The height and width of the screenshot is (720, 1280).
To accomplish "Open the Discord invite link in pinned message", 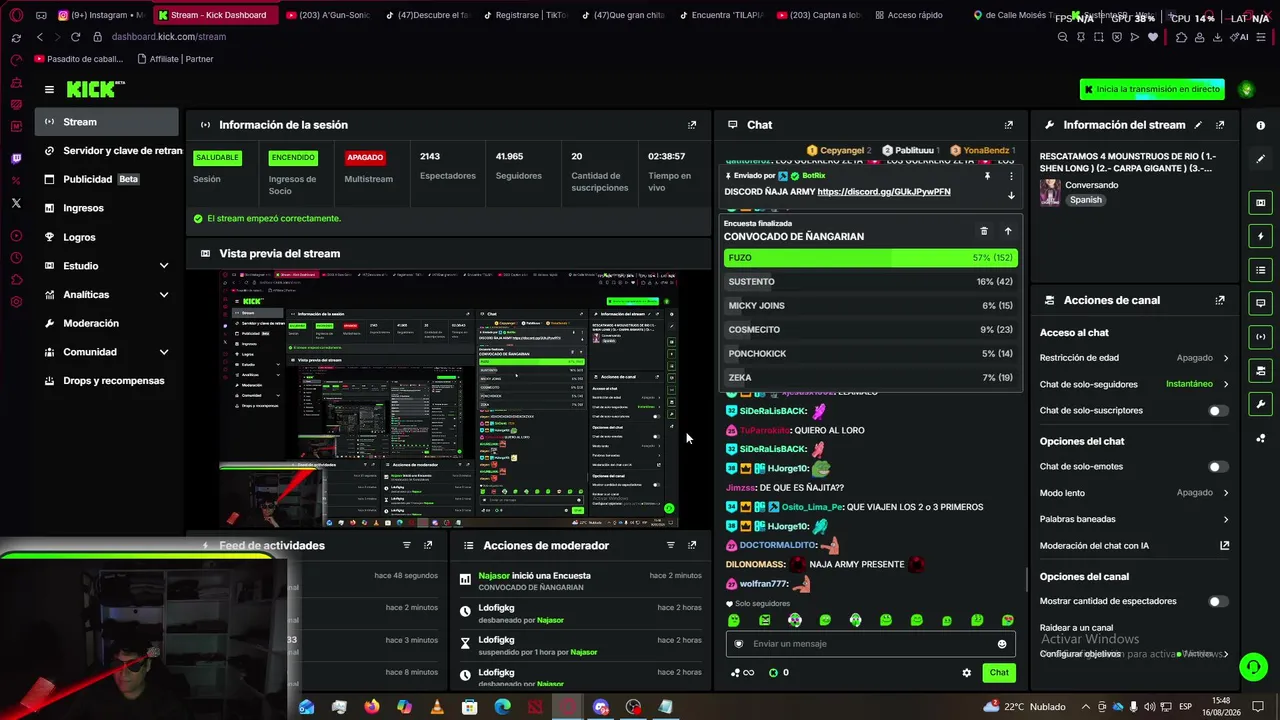I will (884, 192).
